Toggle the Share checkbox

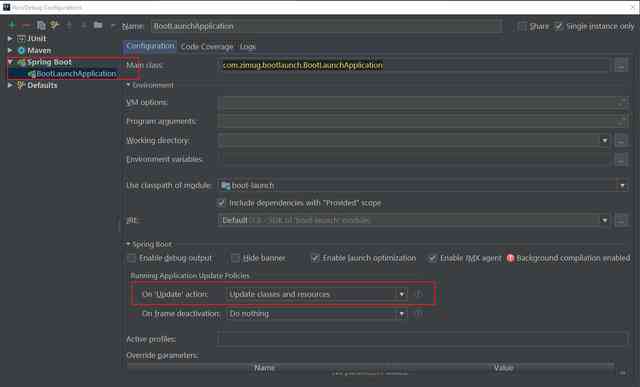522,27
